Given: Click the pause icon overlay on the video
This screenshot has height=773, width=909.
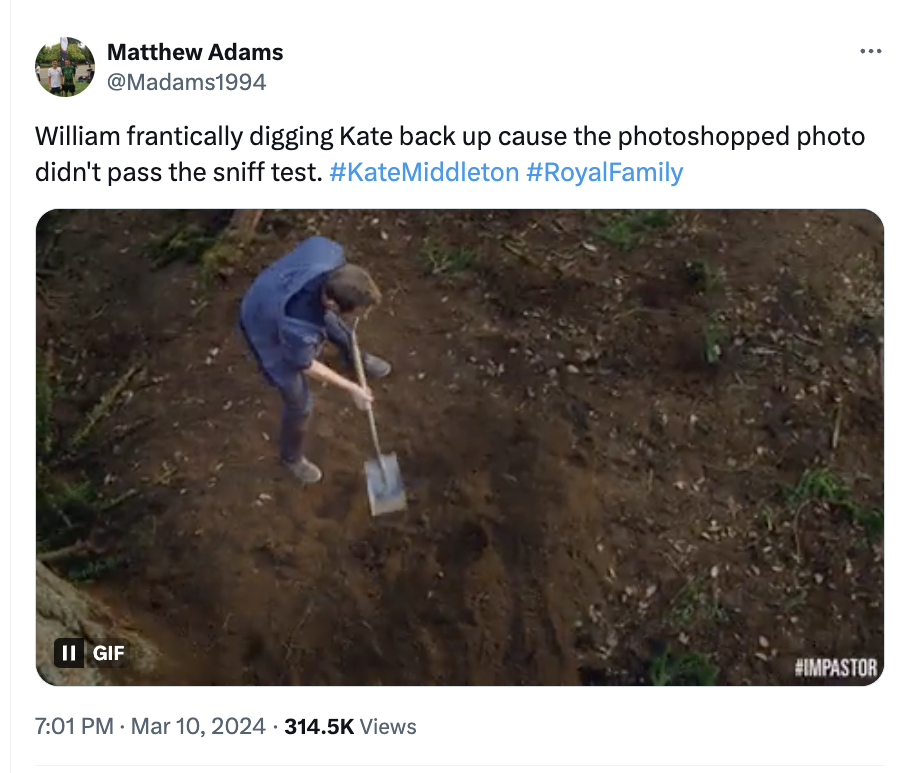Looking at the screenshot, I should point(68,654).
